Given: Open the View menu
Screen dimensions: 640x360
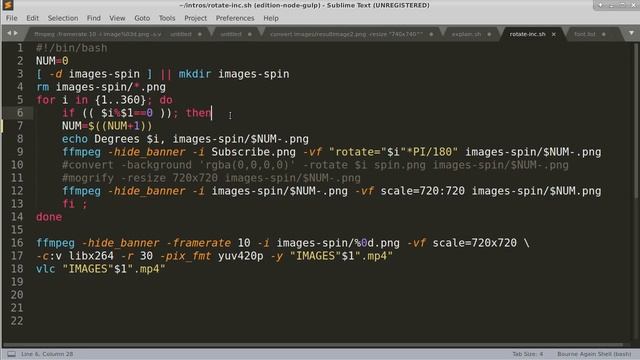Looking at the screenshot, I should (117, 18).
